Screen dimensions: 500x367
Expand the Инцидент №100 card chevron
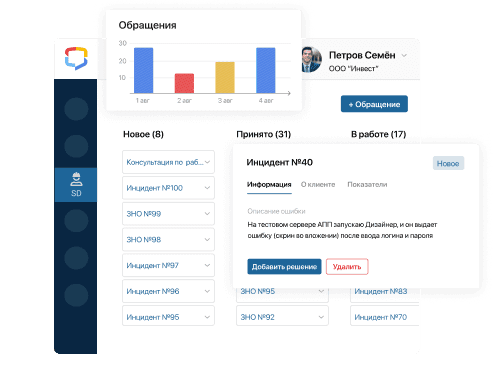pyautogui.click(x=207, y=188)
